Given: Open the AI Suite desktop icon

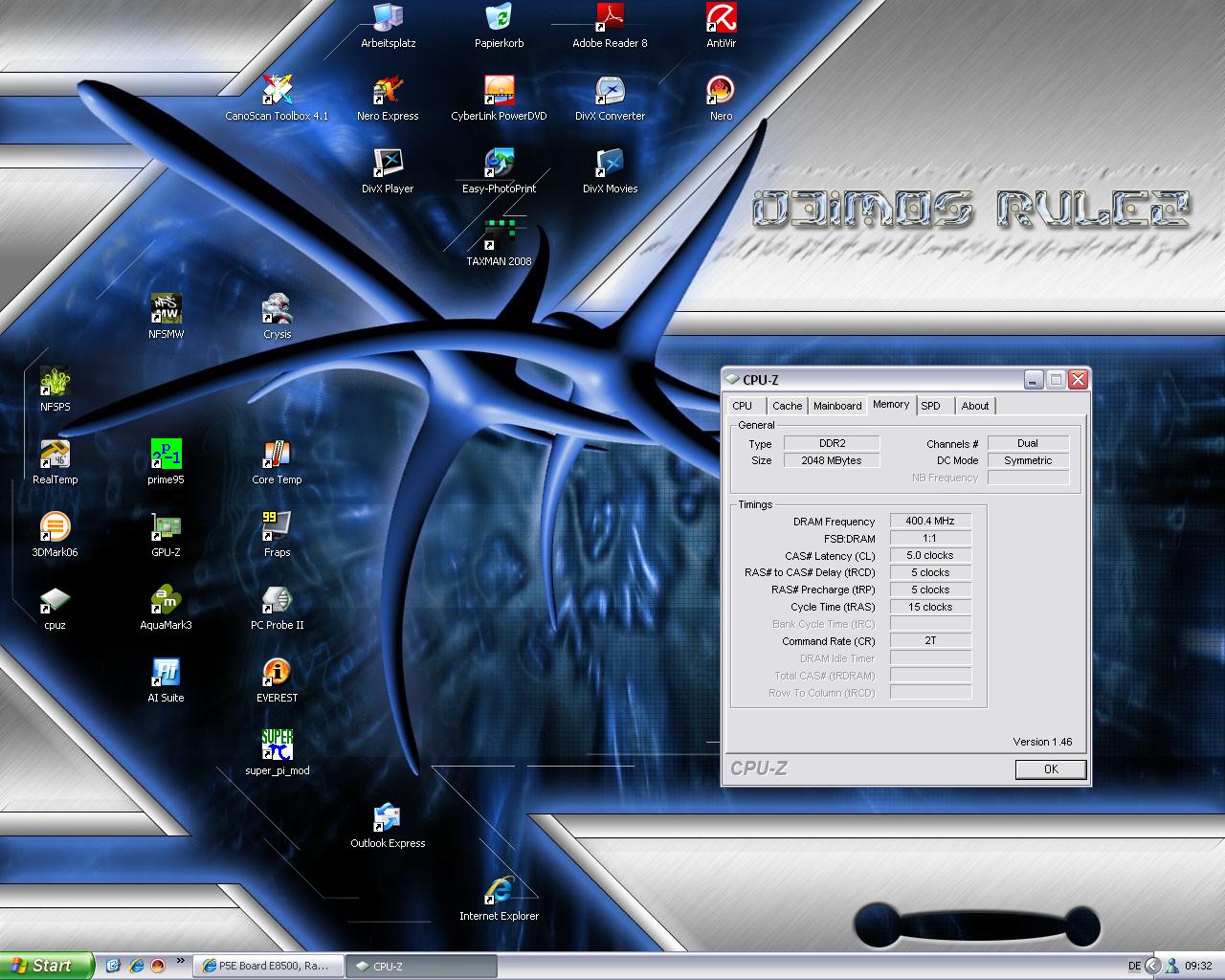Looking at the screenshot, I should tap(166, 680).
